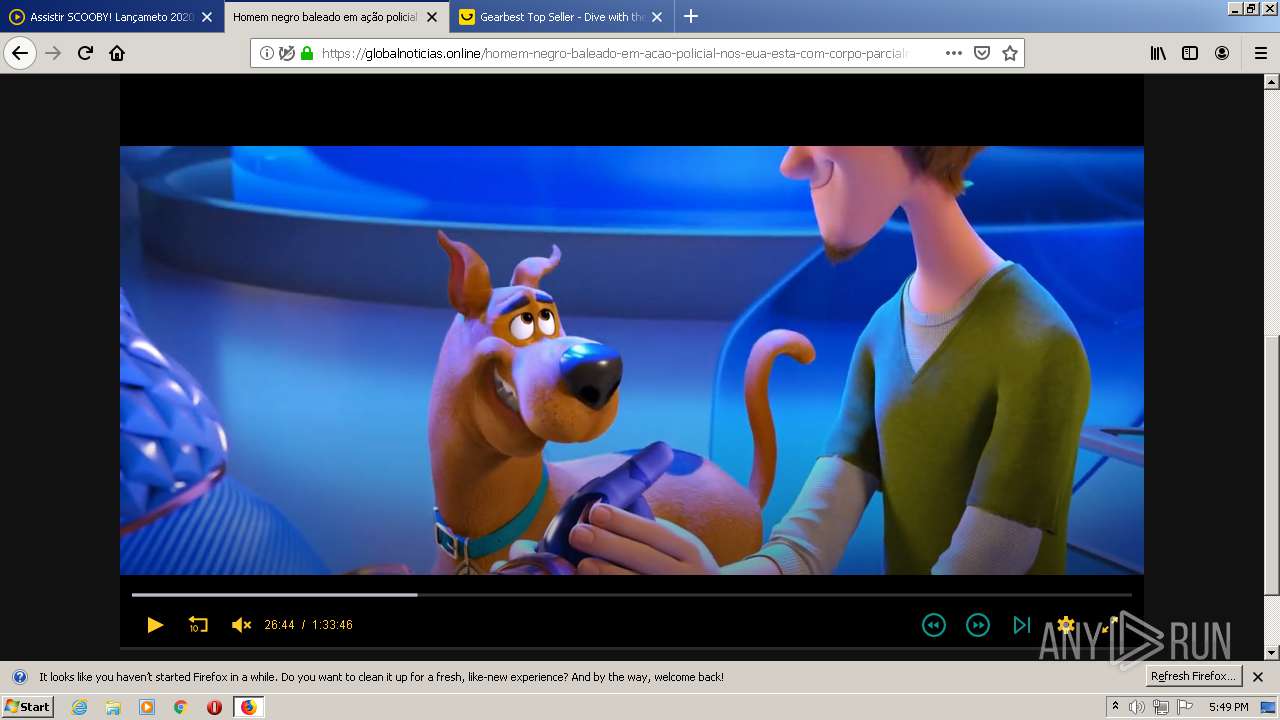
Task: Bookmark this page with star
Action: pos(1010,53)
